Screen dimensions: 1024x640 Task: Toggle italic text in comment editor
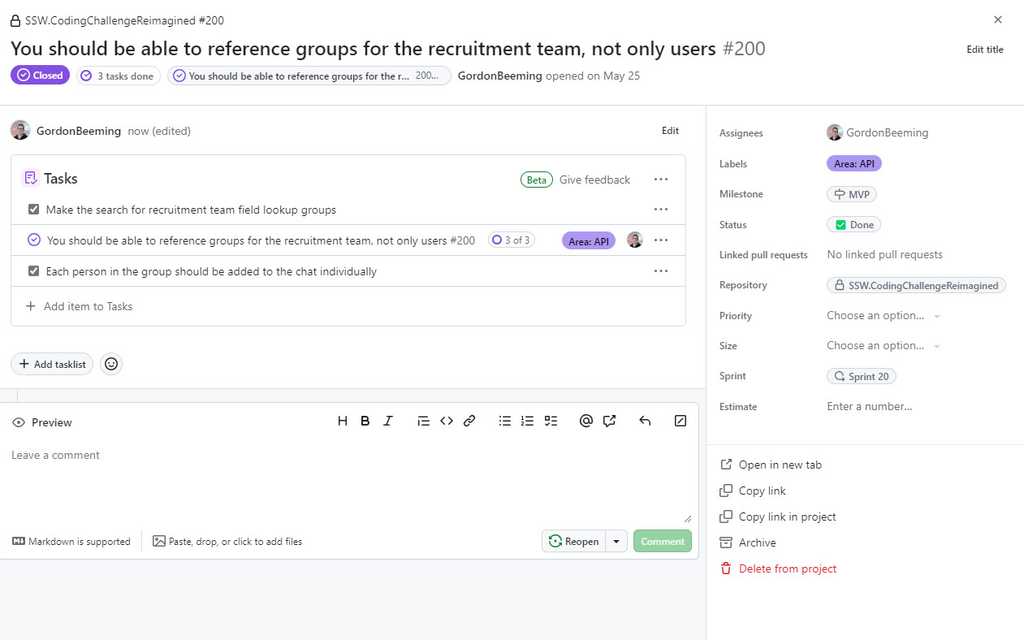(x=388, y=421)
